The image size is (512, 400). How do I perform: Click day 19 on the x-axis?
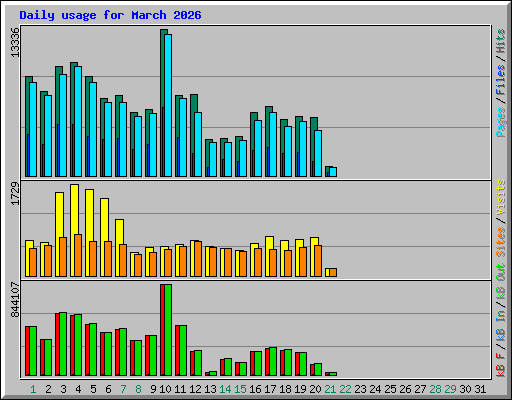click(x=300, y=389)
